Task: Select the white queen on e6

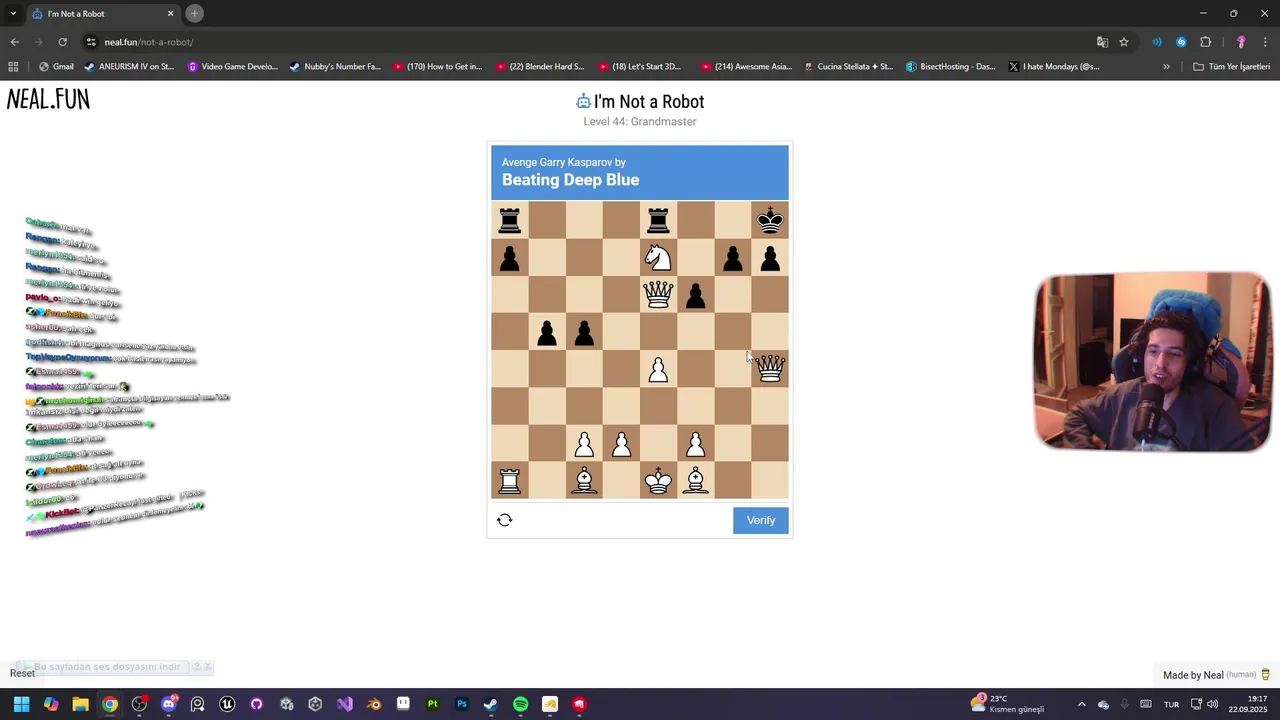Action: pos(658,294)
